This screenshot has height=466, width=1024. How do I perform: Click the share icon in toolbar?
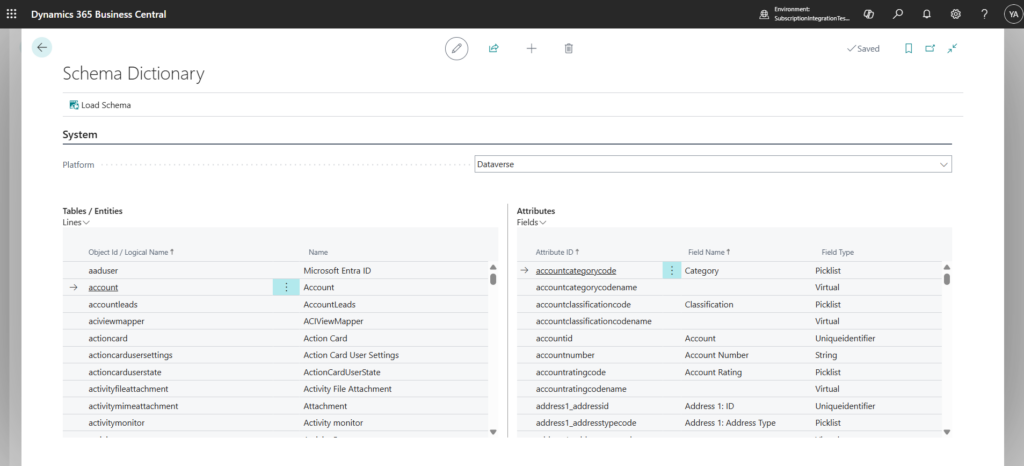click(493, 48)
